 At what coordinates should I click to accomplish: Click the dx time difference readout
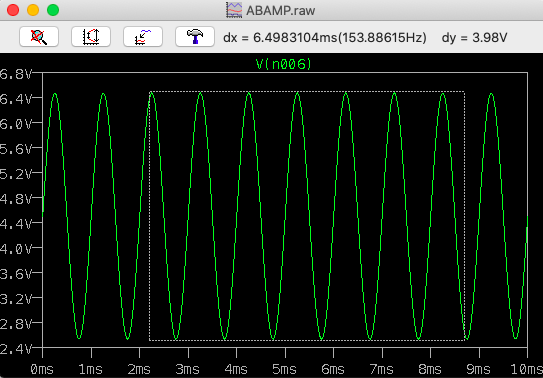(325, 37)
